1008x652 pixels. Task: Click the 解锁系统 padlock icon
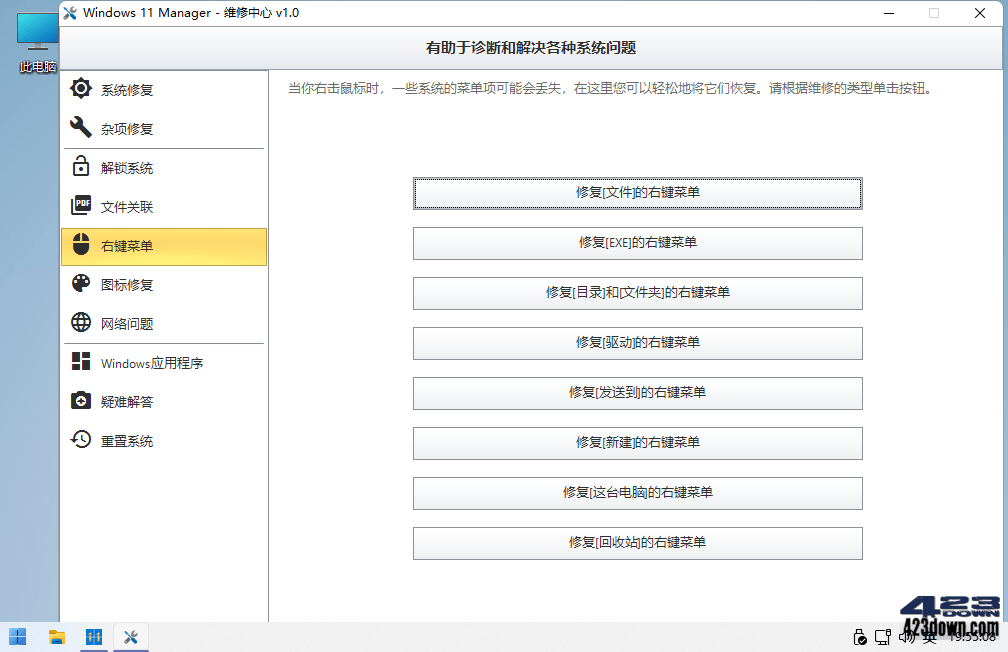tap(80, 167)
